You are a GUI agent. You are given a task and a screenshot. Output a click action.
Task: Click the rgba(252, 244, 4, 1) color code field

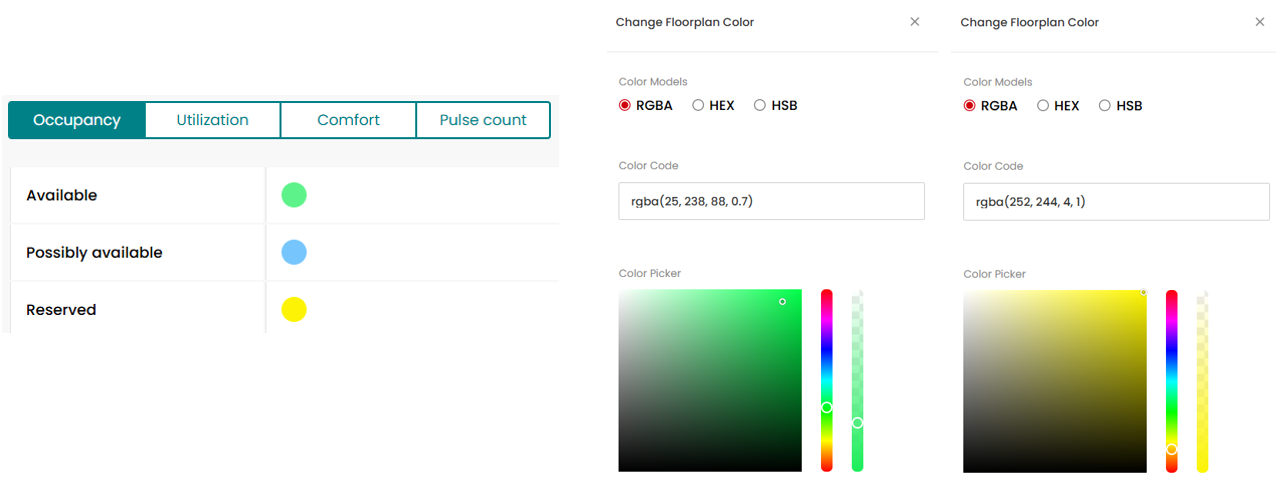1116,201
